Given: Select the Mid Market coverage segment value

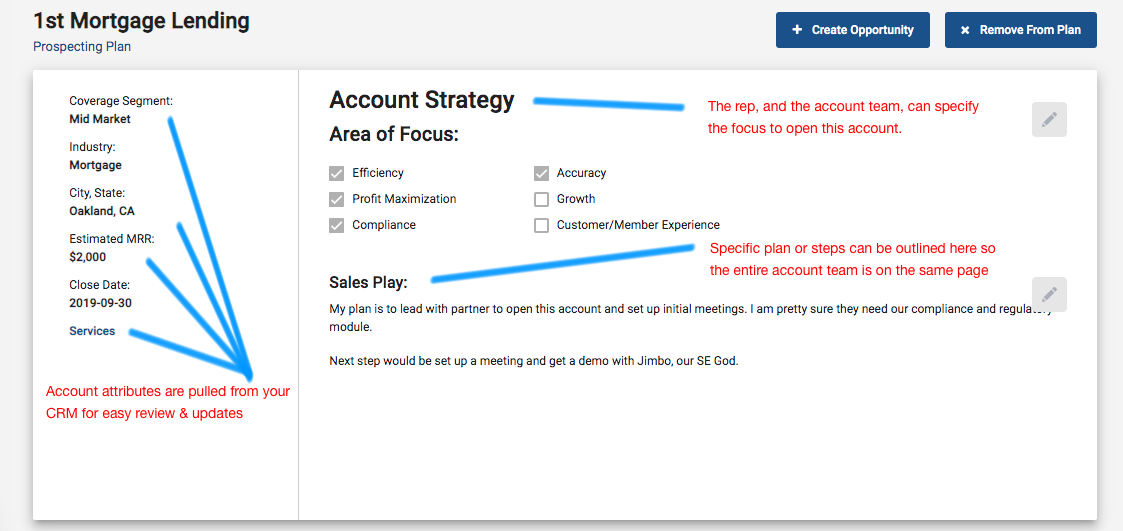Looking at the screenshot, I should pos(100,119).
